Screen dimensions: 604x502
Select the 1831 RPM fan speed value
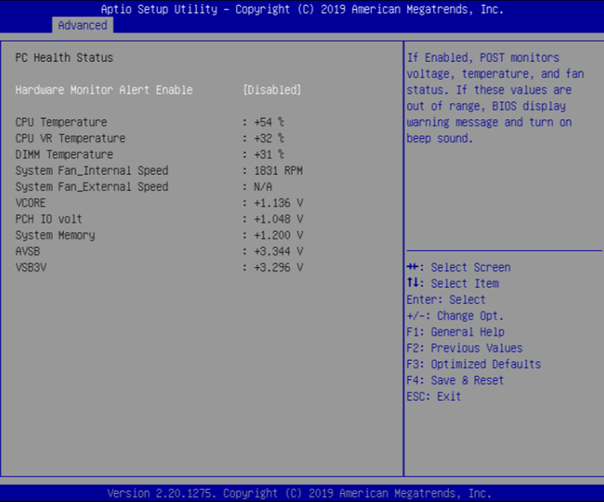276,171
